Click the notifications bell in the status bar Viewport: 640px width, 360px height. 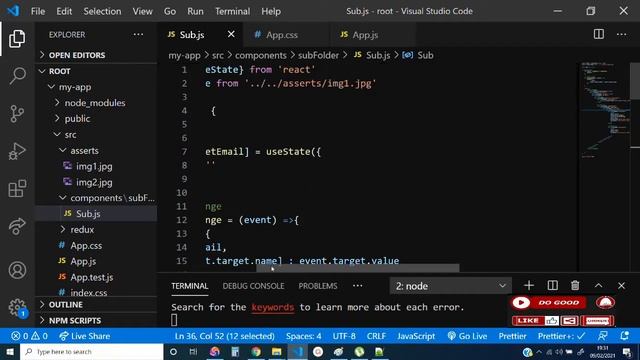pos(624,336)
